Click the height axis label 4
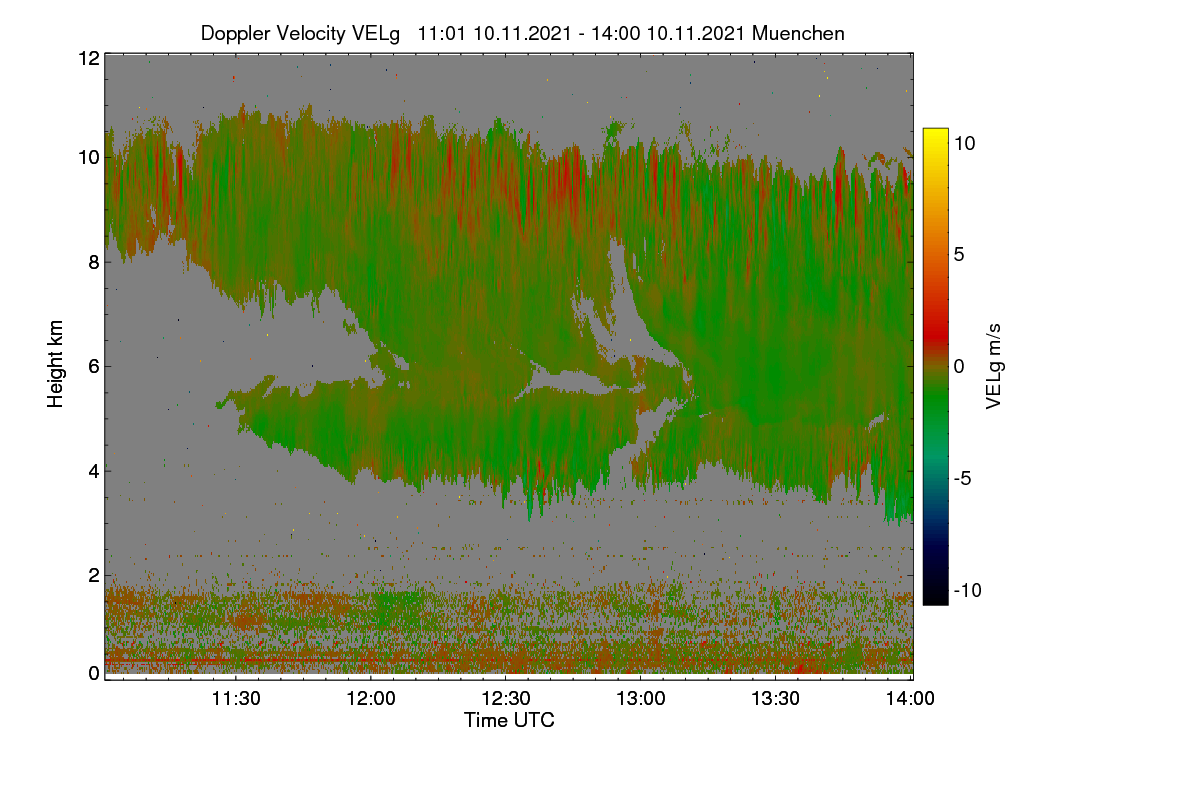1200x800 pixels. [x=94, y=470]
